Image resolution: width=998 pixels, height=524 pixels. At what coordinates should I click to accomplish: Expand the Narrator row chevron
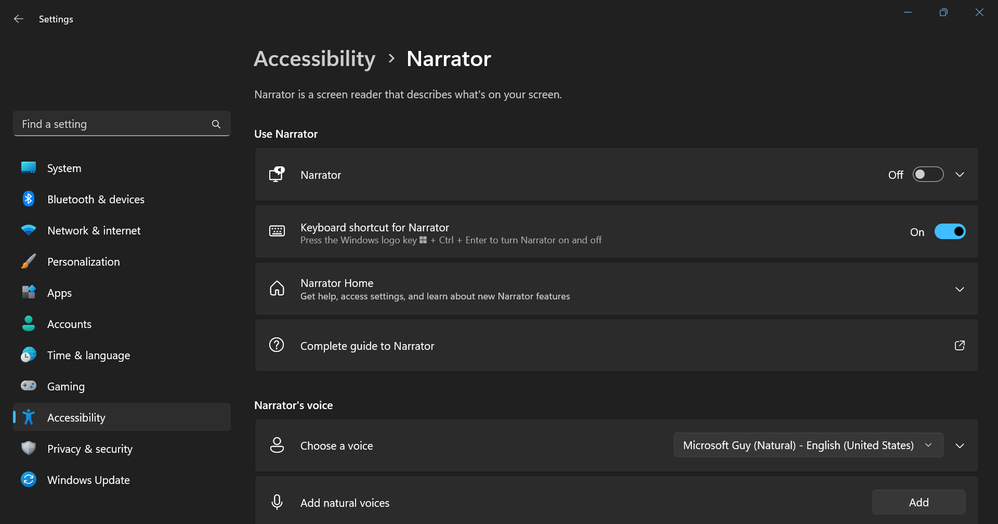tap(960, 175)
